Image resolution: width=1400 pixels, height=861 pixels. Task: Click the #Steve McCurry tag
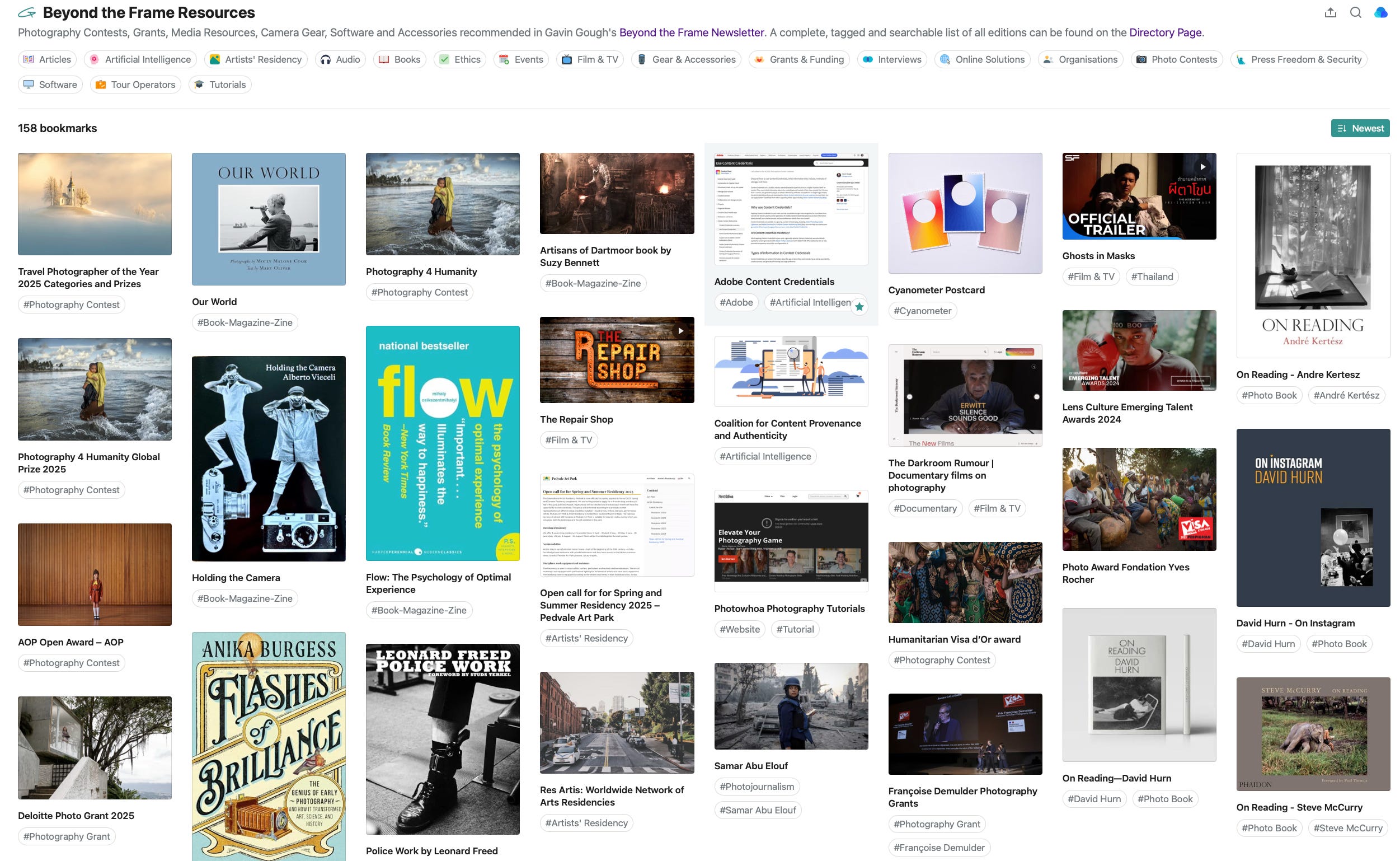click(1347, 828)
